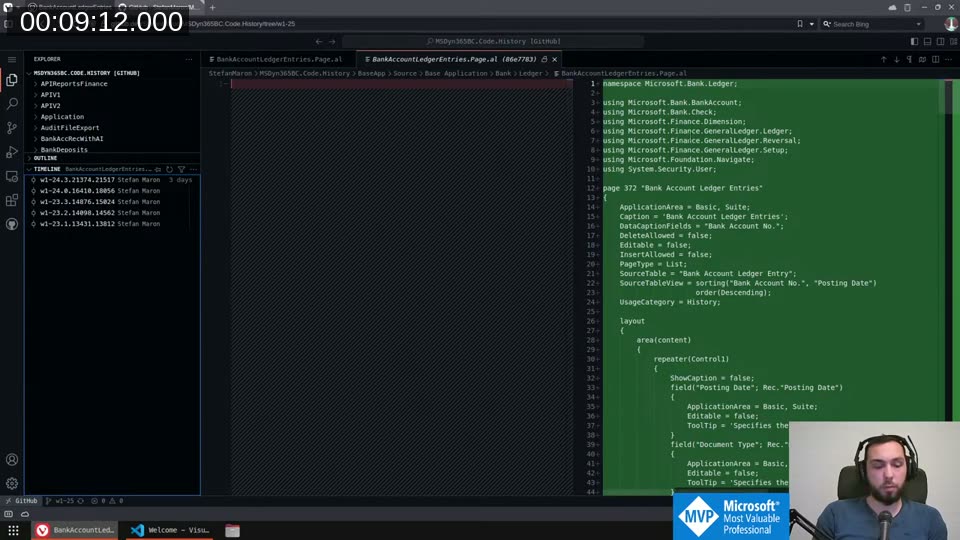This screenshot has height=540, width=960.
Task: Open the Manage gear menu
Action: coord(12,484)
